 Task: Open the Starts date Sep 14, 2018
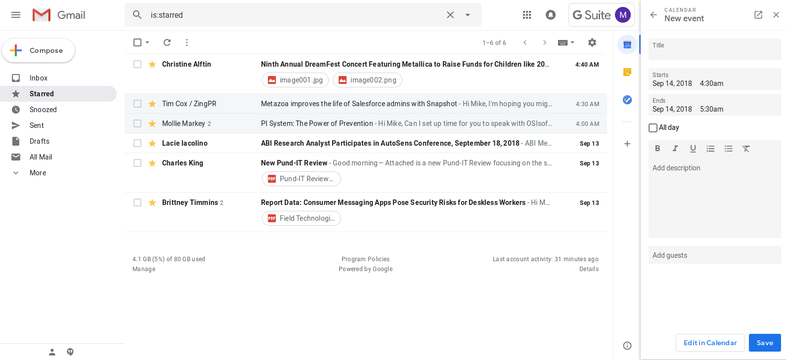672,83
